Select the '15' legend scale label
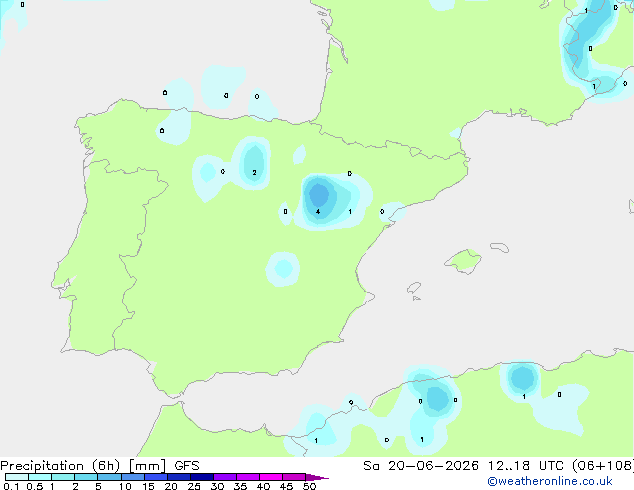 [148, 486]
